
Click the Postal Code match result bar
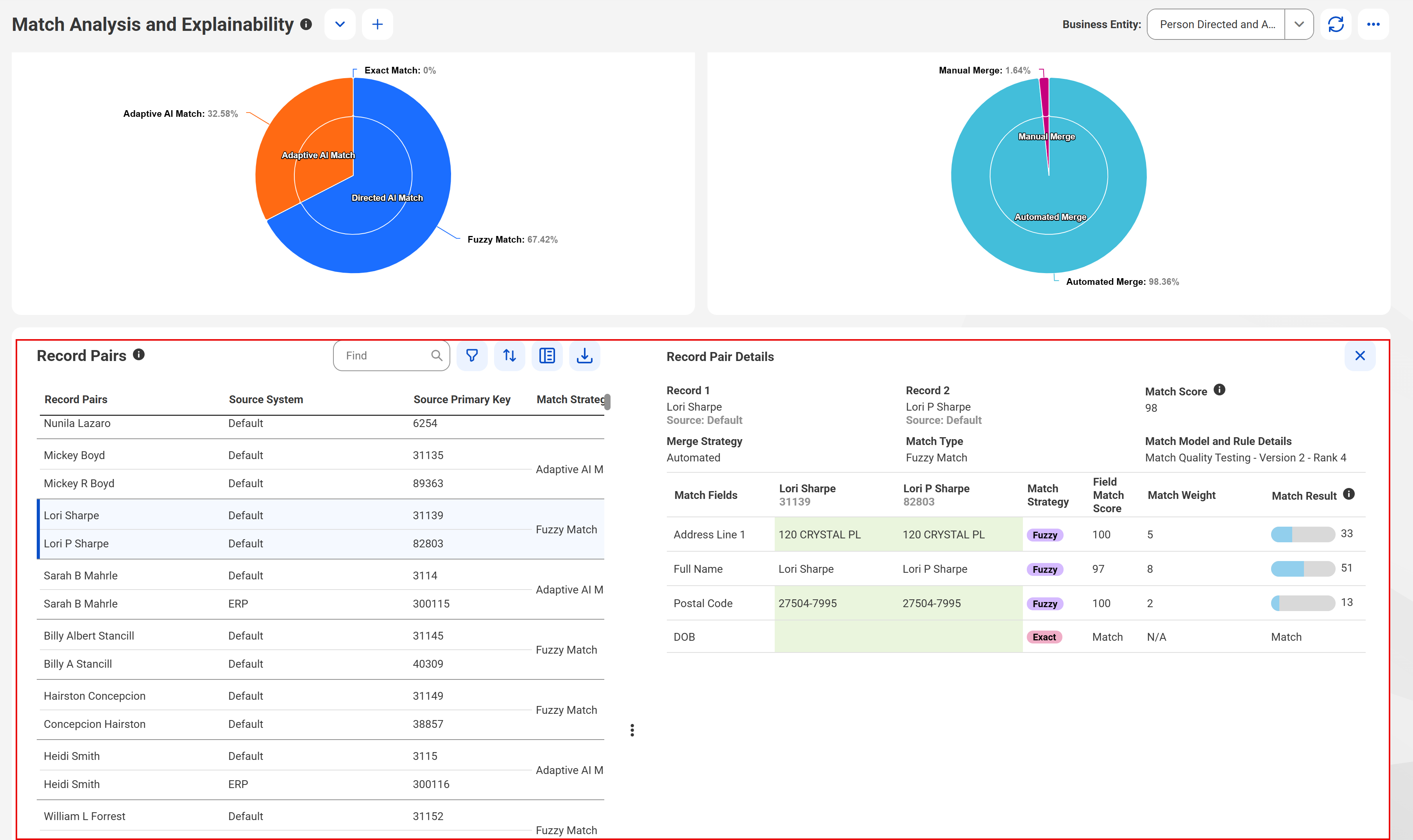[x=1303, y=603]
